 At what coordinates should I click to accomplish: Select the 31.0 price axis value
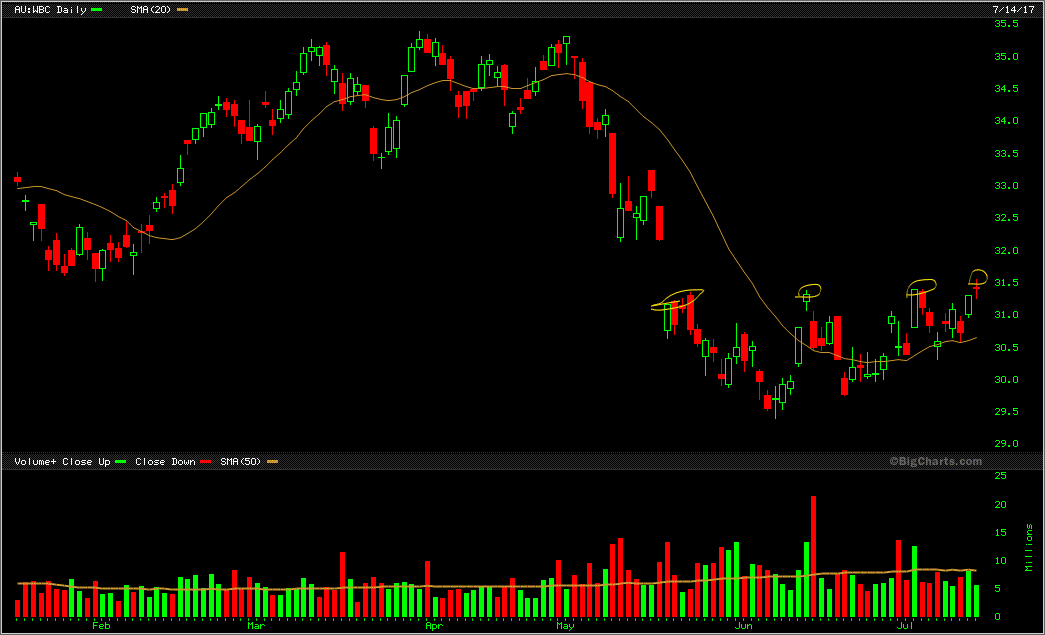point(1006,315)
